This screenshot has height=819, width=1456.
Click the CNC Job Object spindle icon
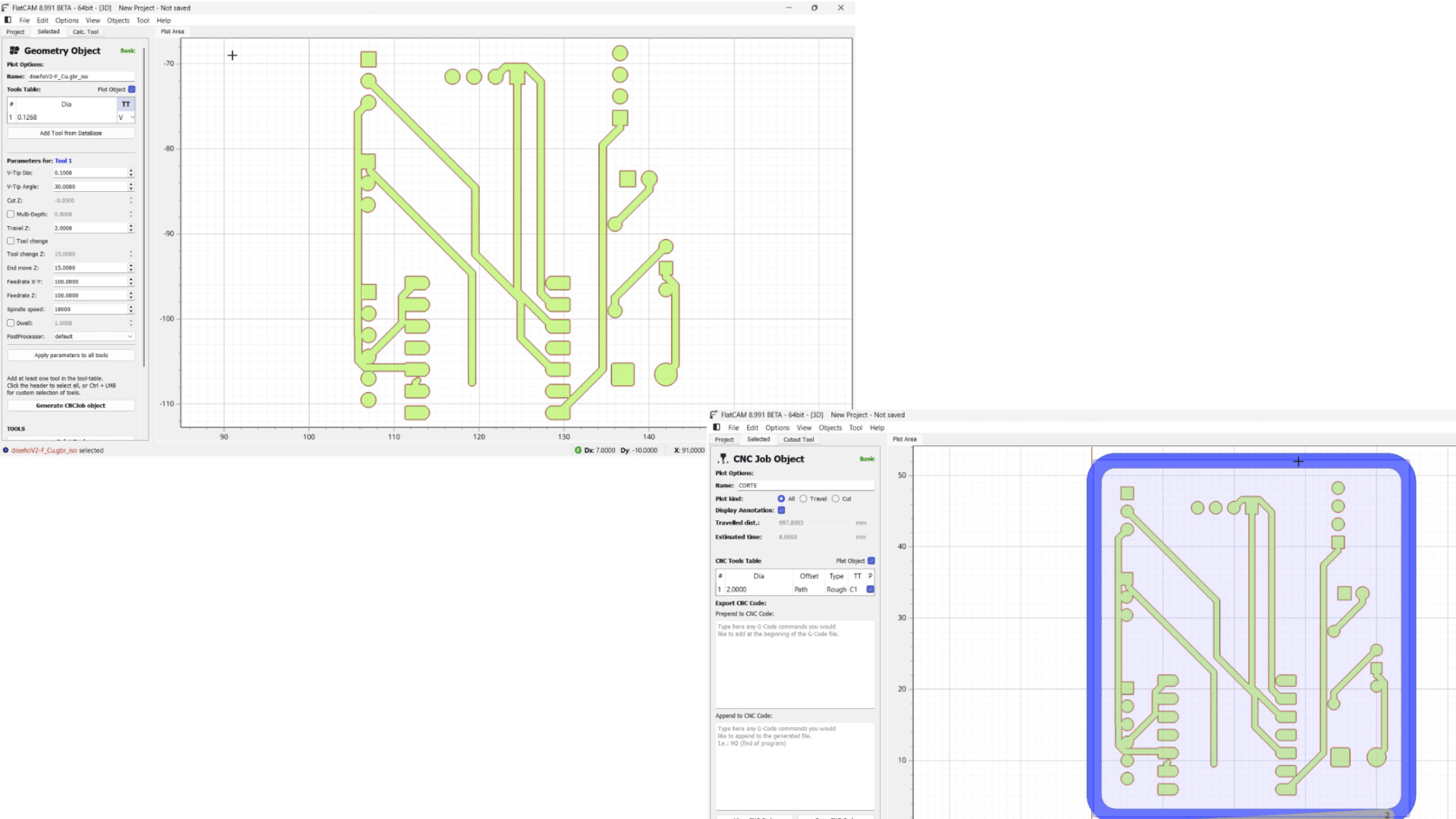tap(723, 459)
